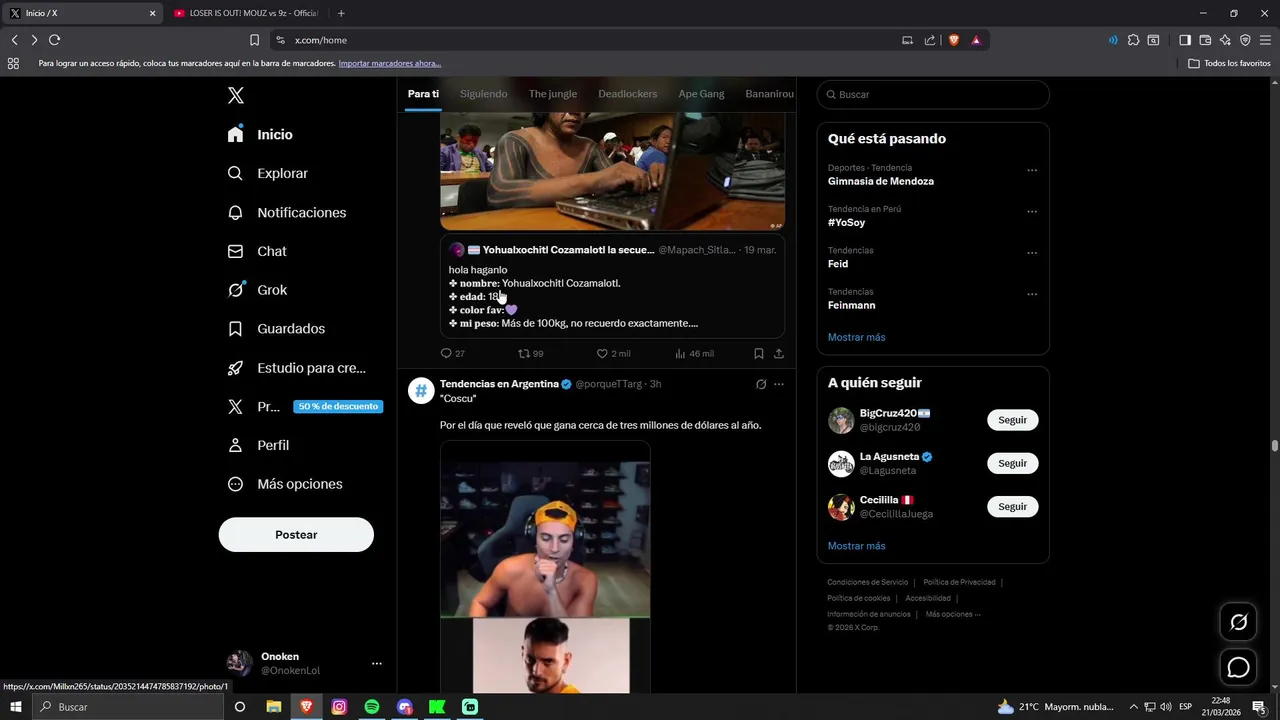
Task: Open the Inicio home icon
Action: tap(235, 134)
